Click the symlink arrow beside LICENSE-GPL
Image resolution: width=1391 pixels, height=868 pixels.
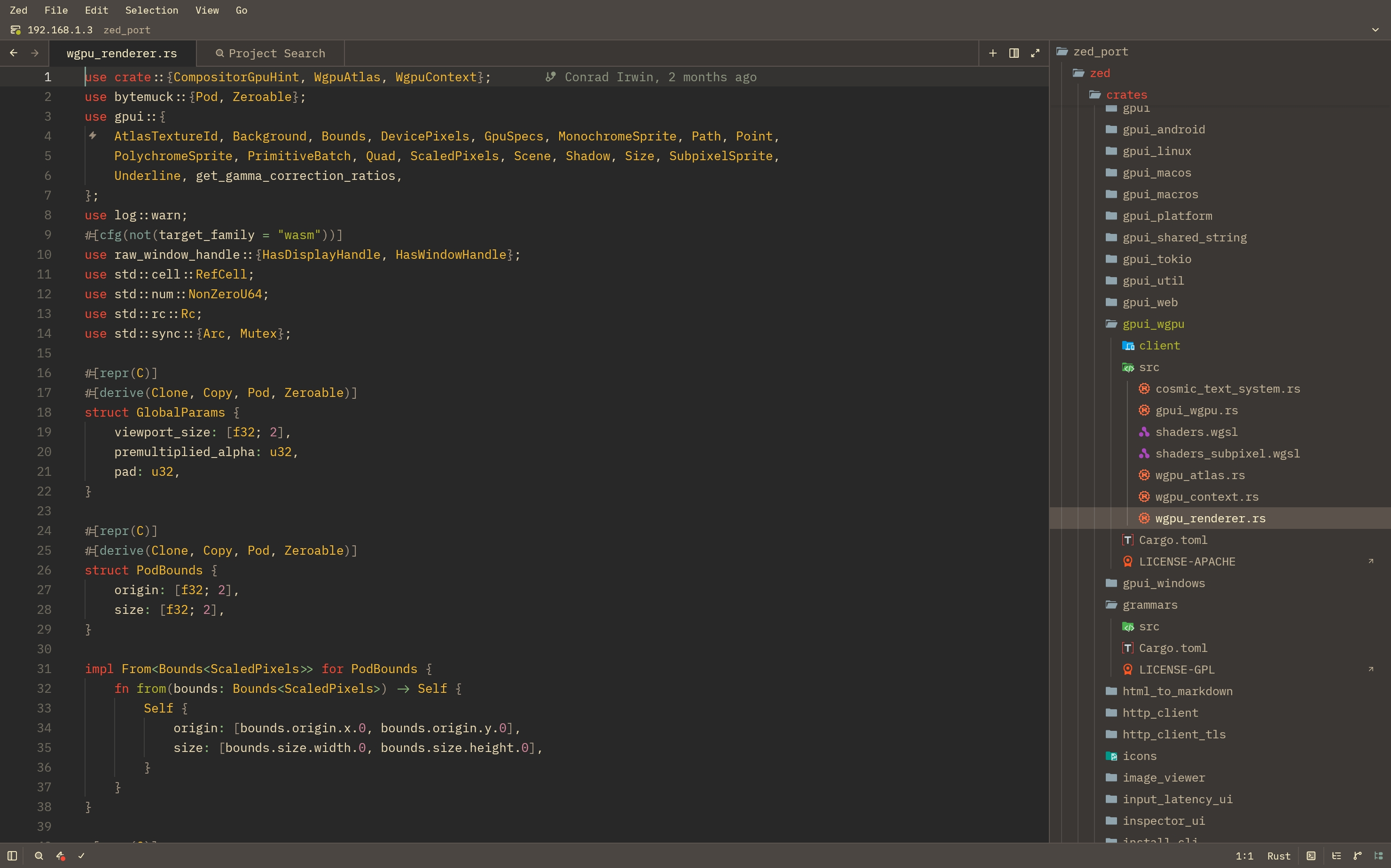[1371, 669]
